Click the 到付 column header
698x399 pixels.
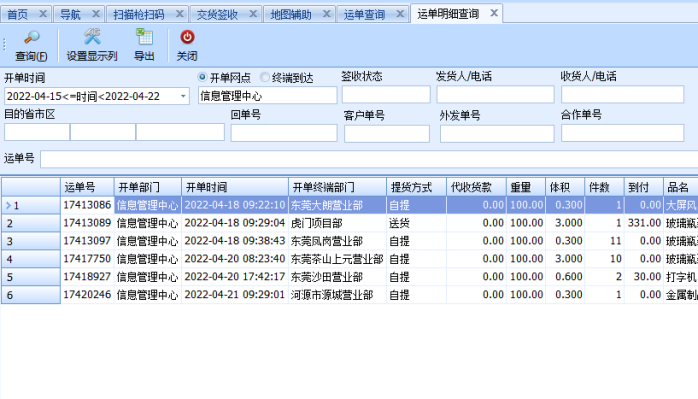pyautogui.click(x=644, y=187)
